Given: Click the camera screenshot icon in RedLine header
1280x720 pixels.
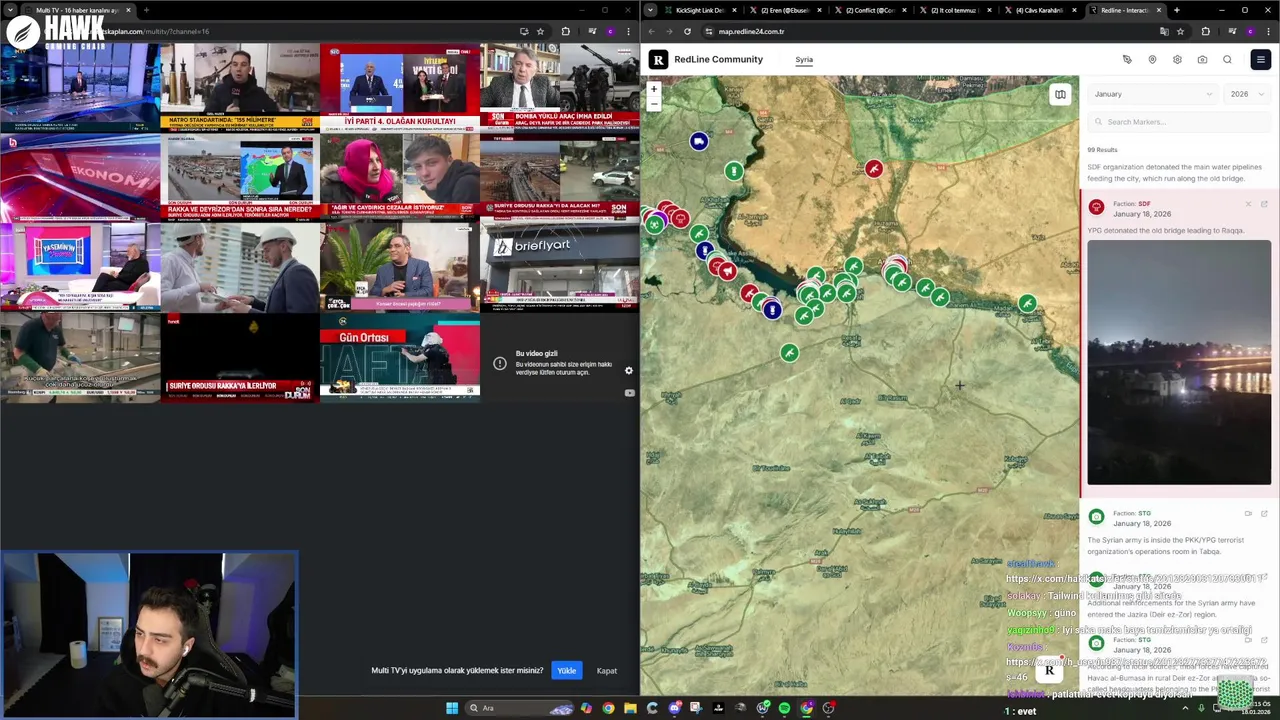Looking at the screenshot, I should (1202, 60).
